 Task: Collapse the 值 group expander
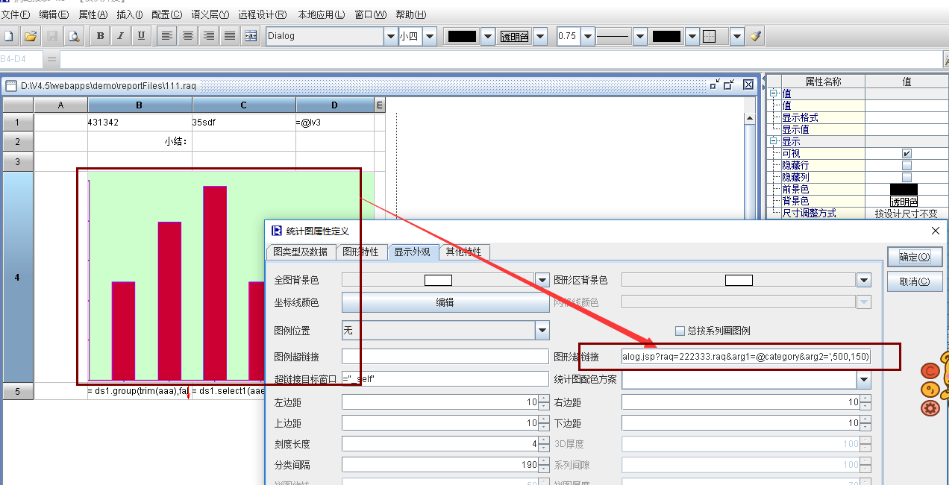point(773,94)
